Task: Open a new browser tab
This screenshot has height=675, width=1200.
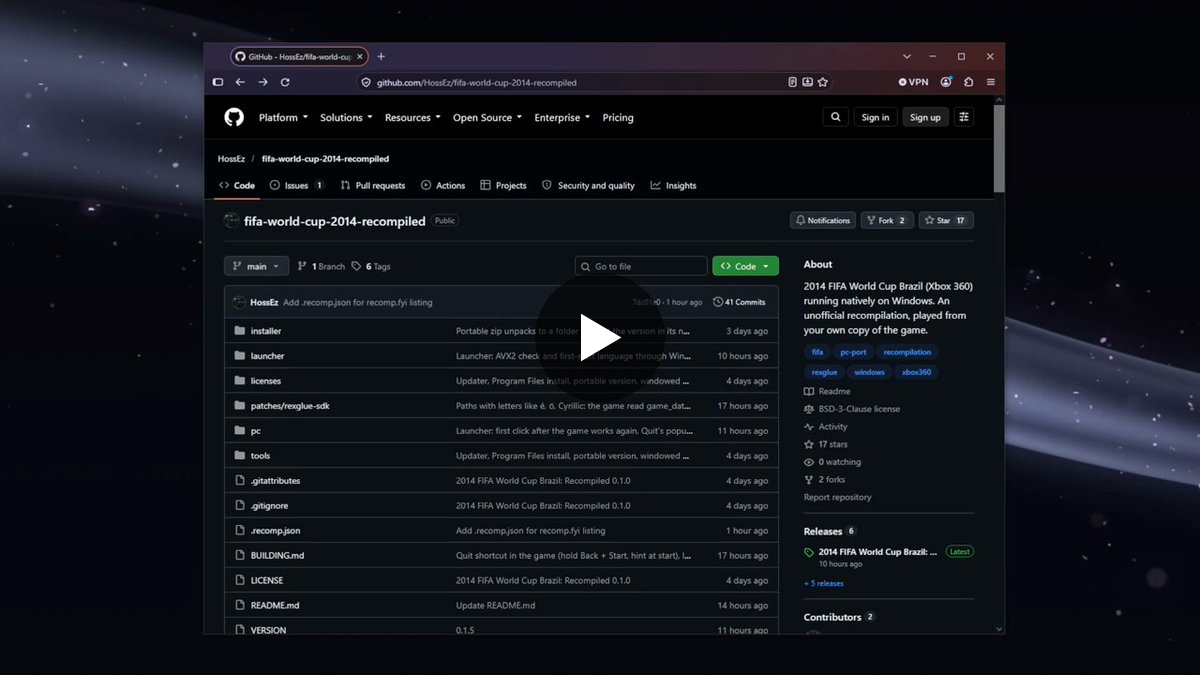Action: (x=381, y=57)
